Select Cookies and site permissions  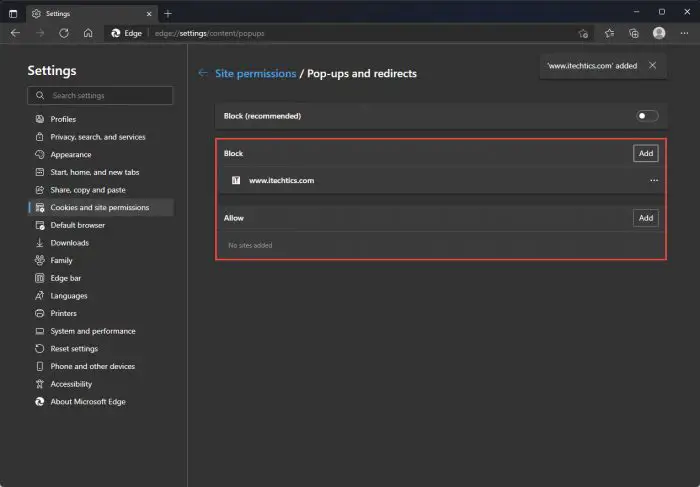[x=100, y=208]
